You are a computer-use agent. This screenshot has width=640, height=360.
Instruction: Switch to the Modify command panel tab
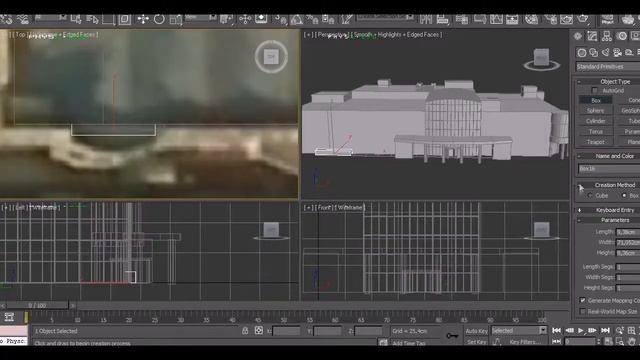click(592, 36)
